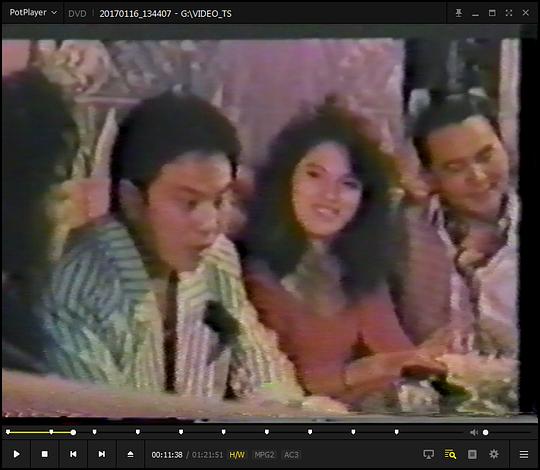
Task: Click the capture frame square icon
Action: point(472,455)
